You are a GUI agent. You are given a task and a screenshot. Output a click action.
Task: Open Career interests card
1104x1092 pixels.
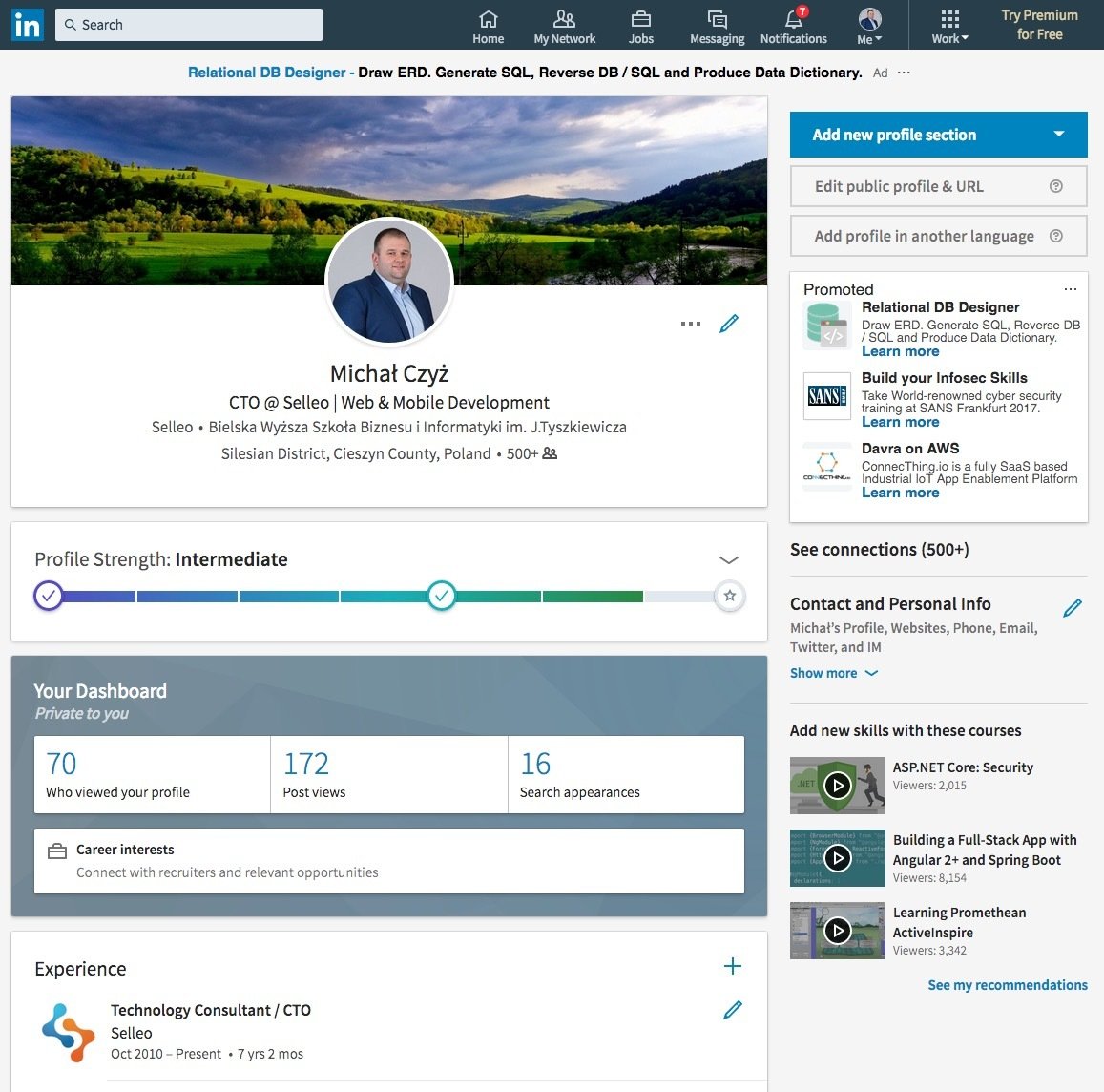coord(389,861)
